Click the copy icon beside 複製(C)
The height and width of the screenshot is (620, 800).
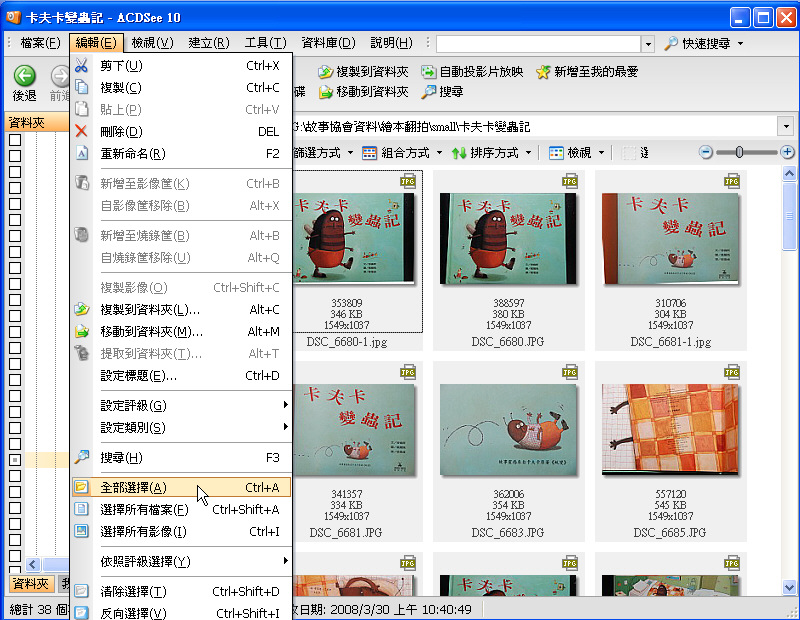coord(81,87)
